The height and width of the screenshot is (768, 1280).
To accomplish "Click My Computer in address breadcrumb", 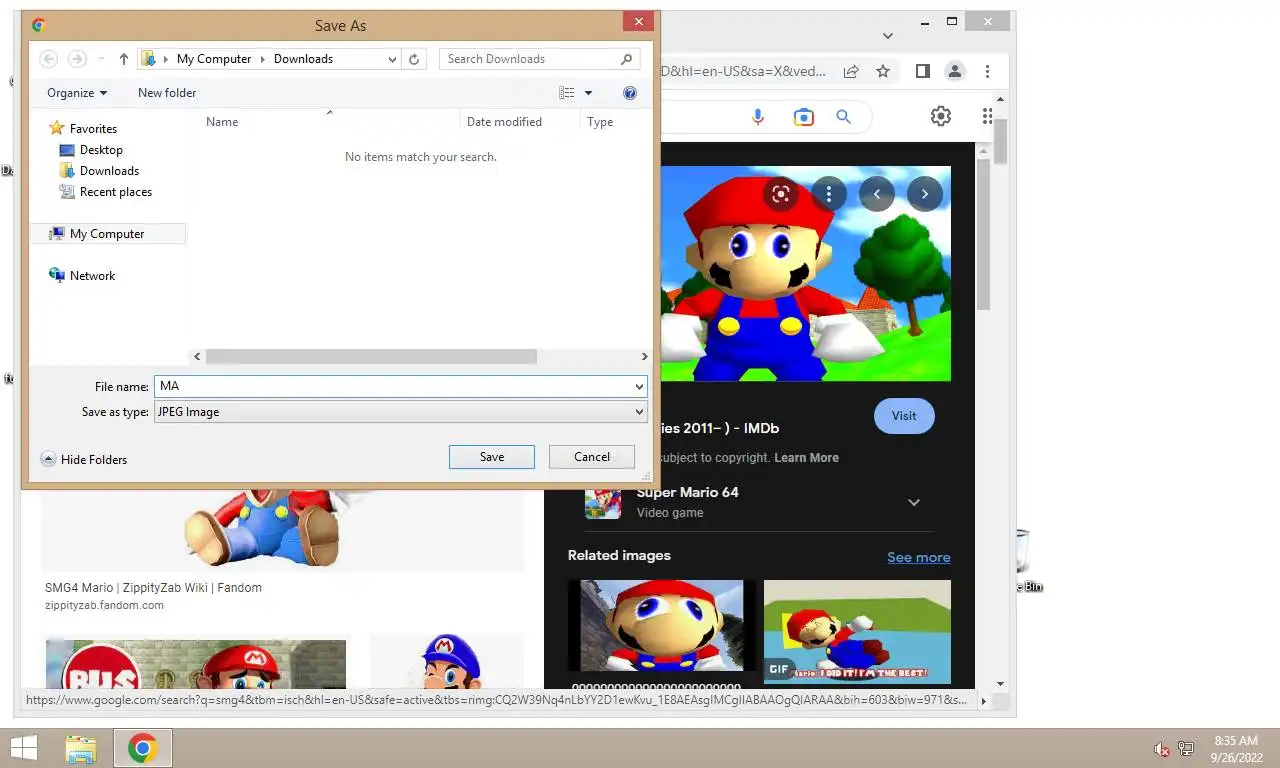I will [x=214, y=59].
